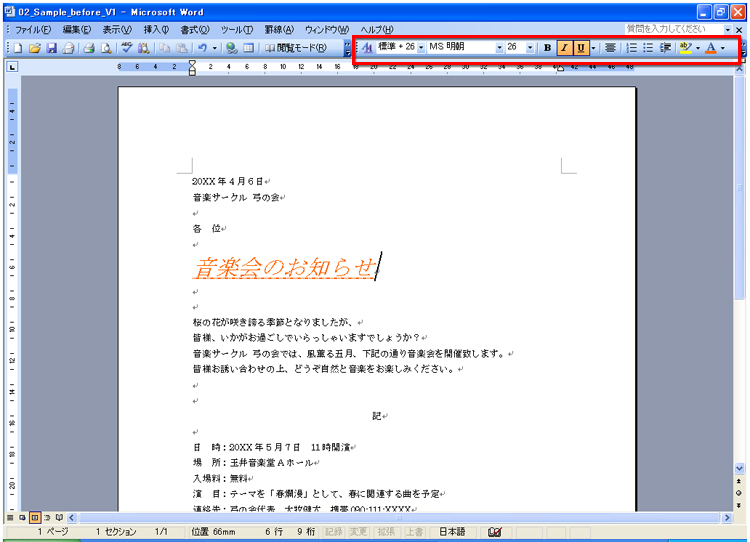This screenshot has width=750, height=542.
Task: Click the tab selector at ruler corner
Action: click(x=12, y=67)
